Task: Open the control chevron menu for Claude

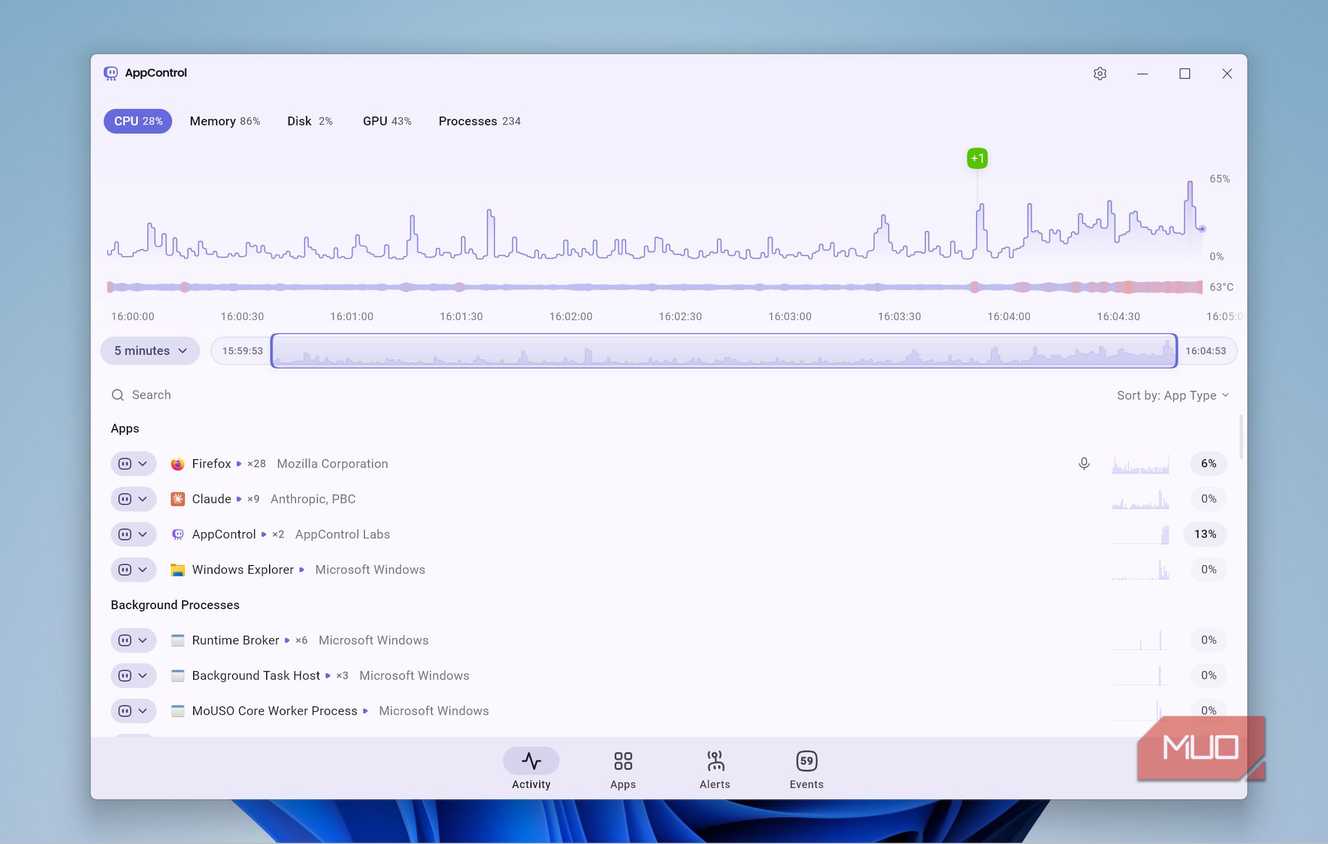Action: point(143,499)
